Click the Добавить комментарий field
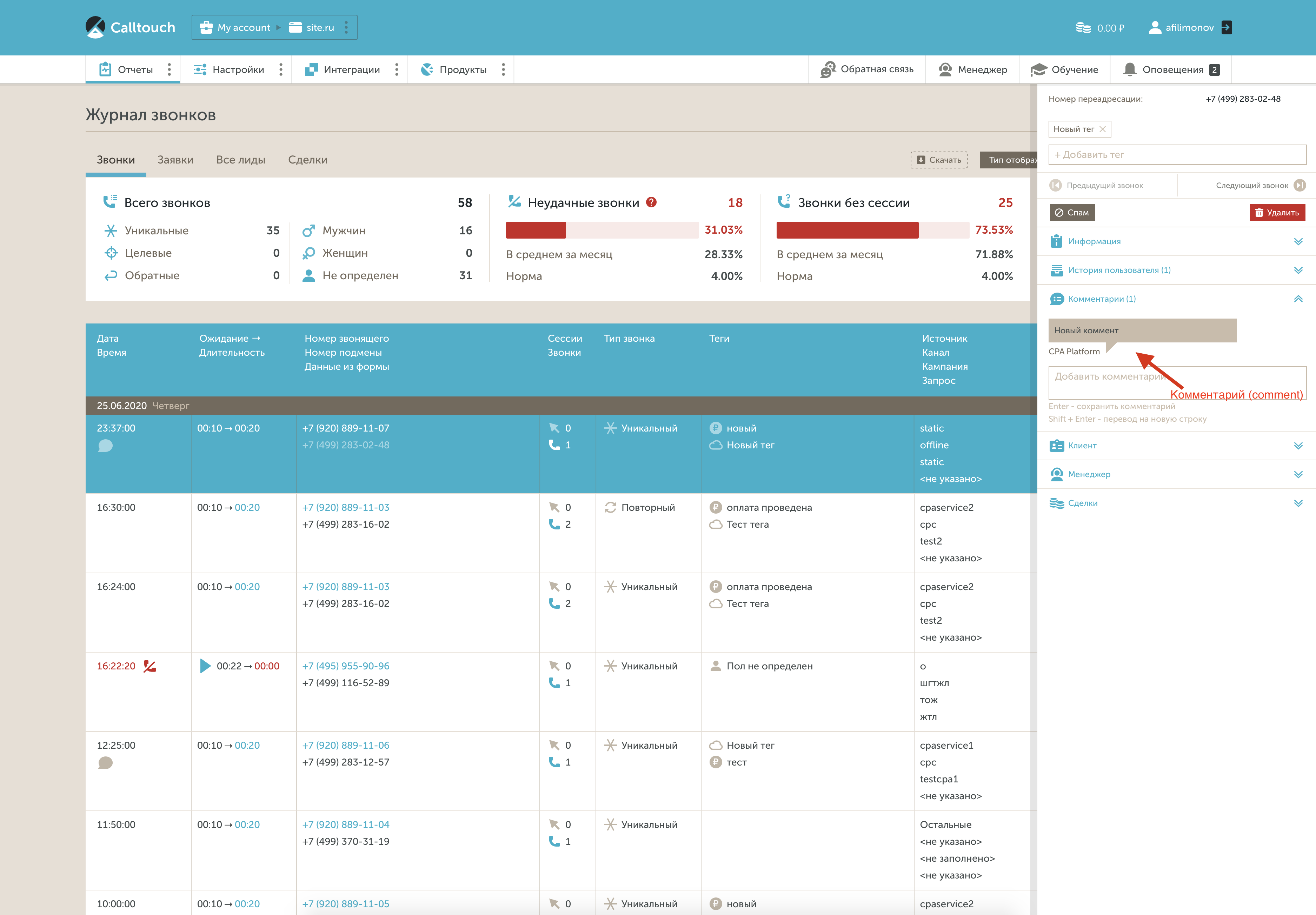The image size is (1316, 915). 1177,383
